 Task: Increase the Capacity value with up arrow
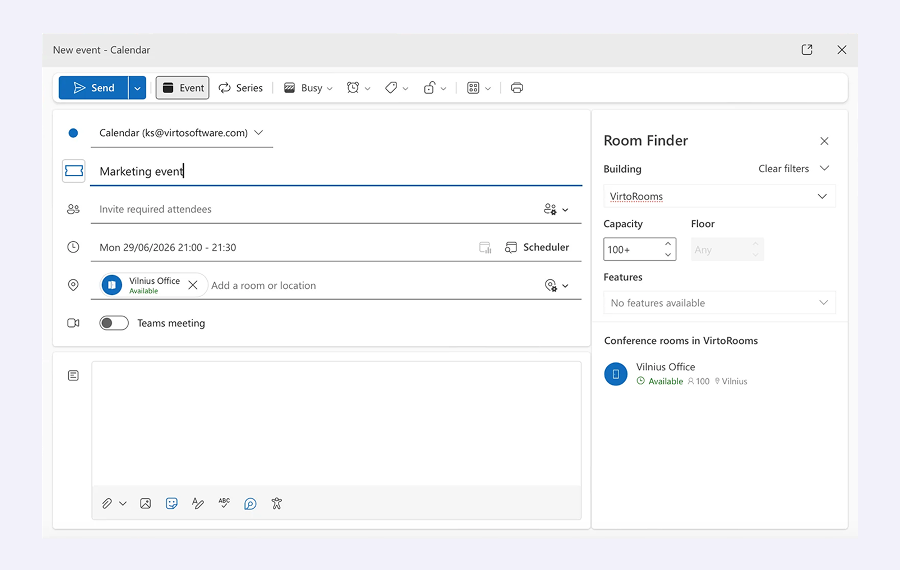[668, 244]
